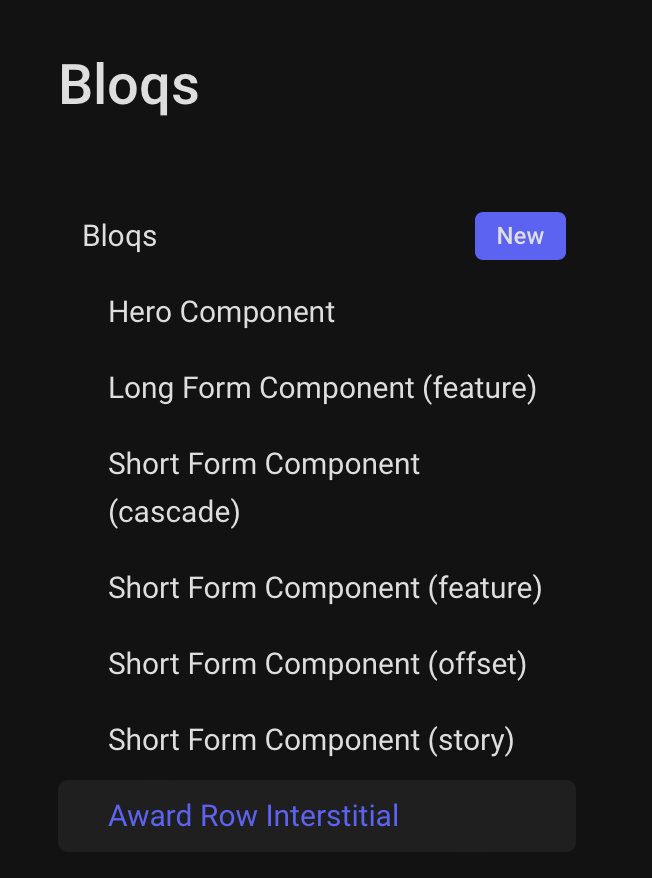Choose Hero Component from the Bloqs list
The image size is (652, 878).
[221, 312]
